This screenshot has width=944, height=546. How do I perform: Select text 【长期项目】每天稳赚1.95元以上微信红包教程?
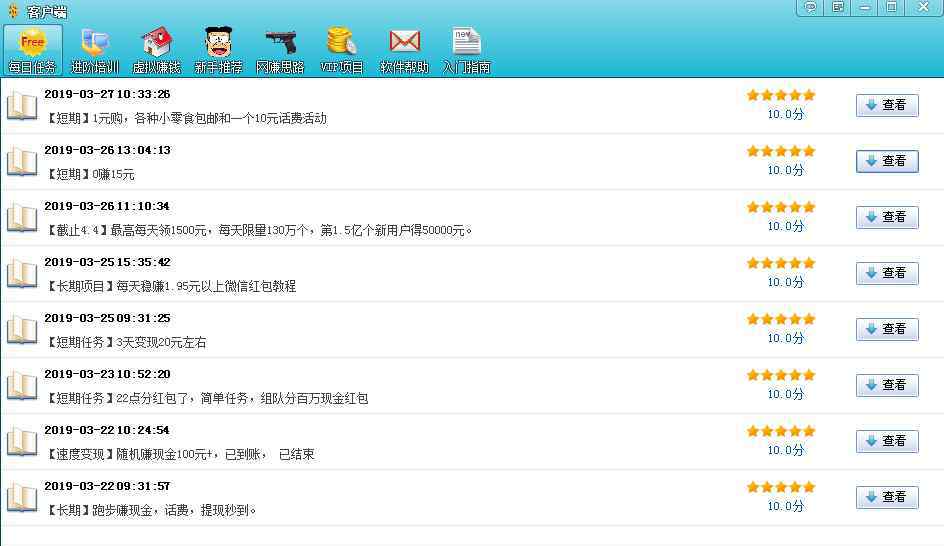[x=170, y=287]
